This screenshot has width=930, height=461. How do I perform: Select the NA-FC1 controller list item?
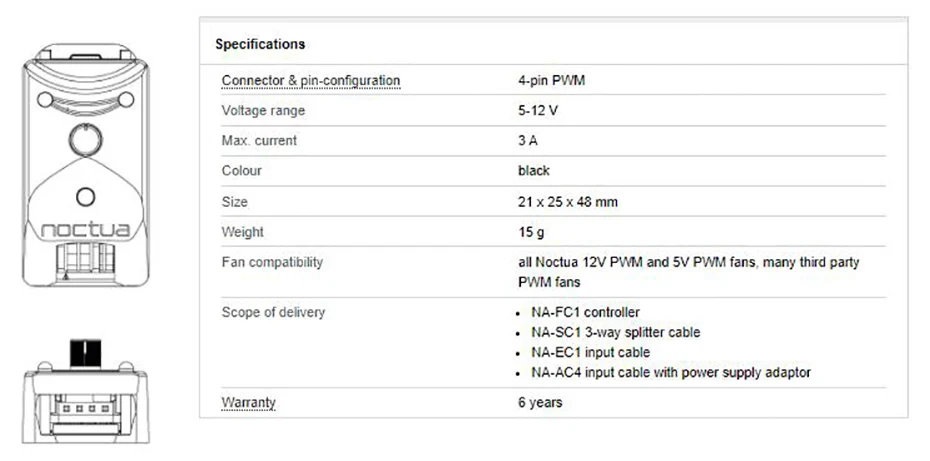(585, 312)
